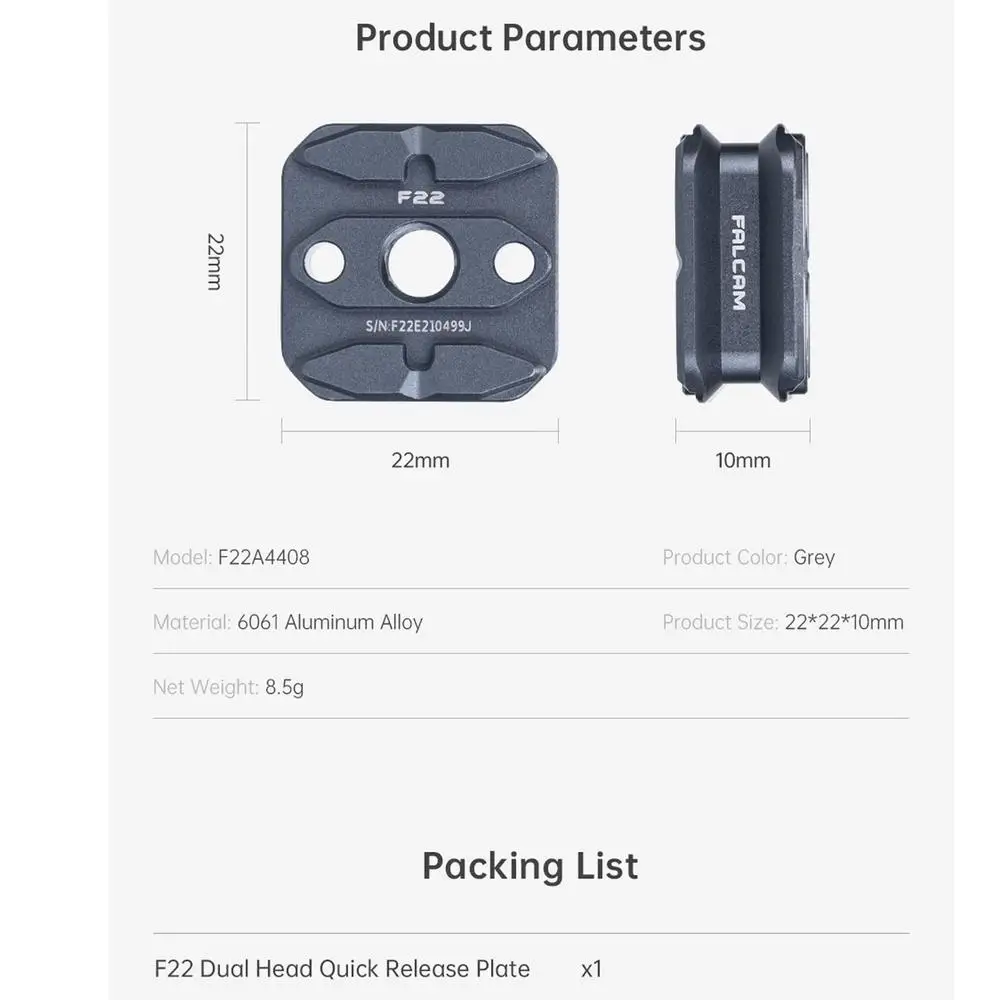
Task: Click the vertical 22mm height label
Action: point(214,262)
